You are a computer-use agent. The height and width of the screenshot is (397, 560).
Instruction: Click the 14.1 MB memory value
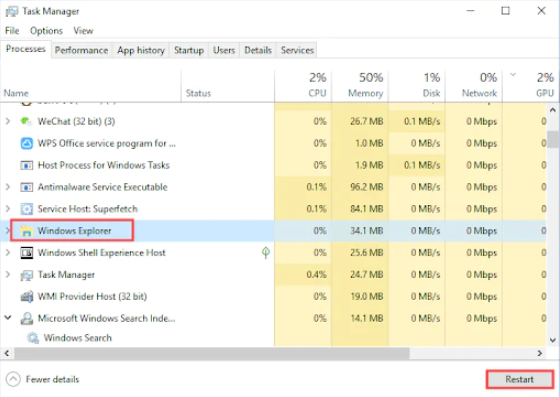point(366,318)
